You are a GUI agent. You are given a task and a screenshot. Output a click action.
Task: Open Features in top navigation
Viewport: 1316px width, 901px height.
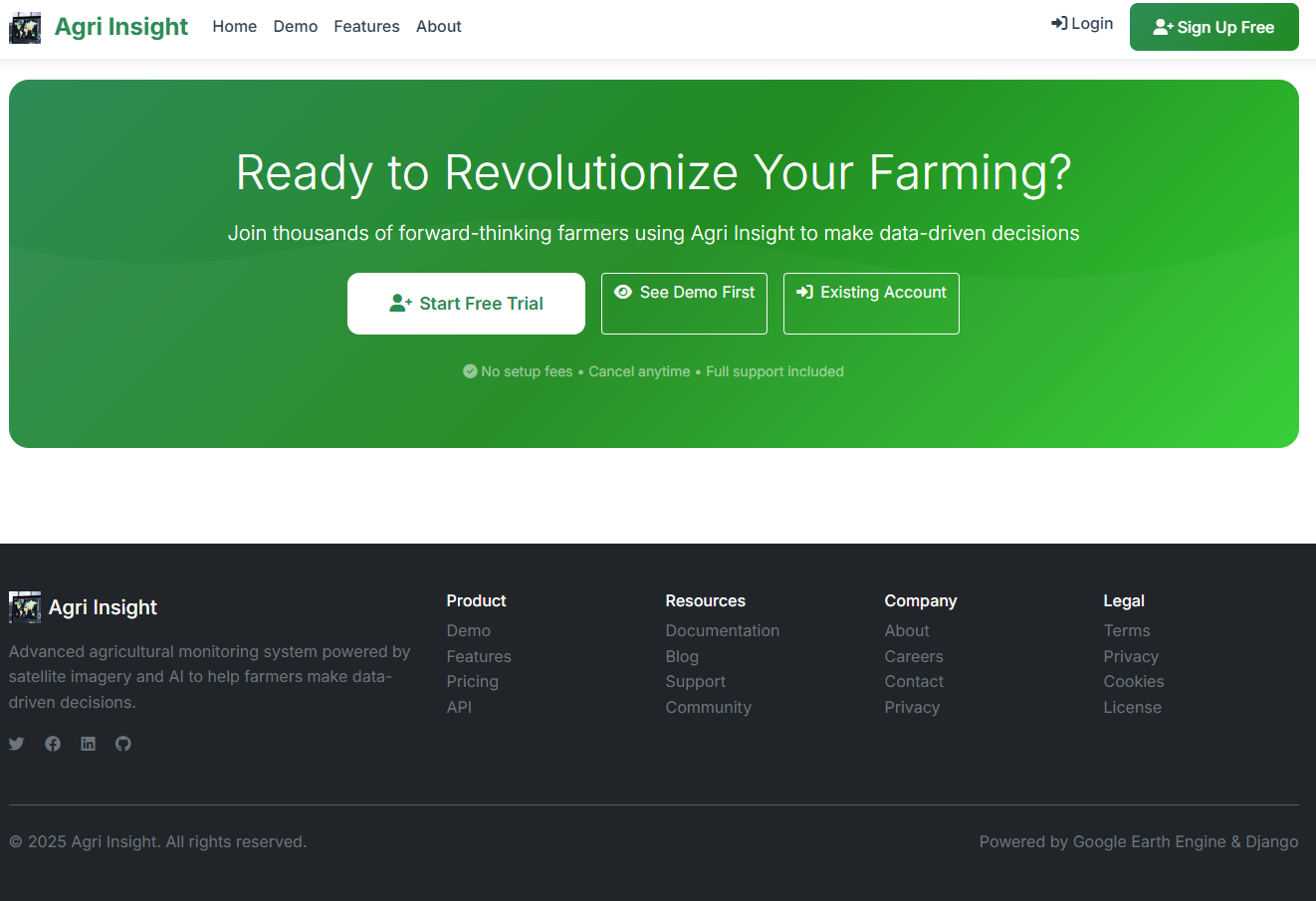(x=366, y=27)
